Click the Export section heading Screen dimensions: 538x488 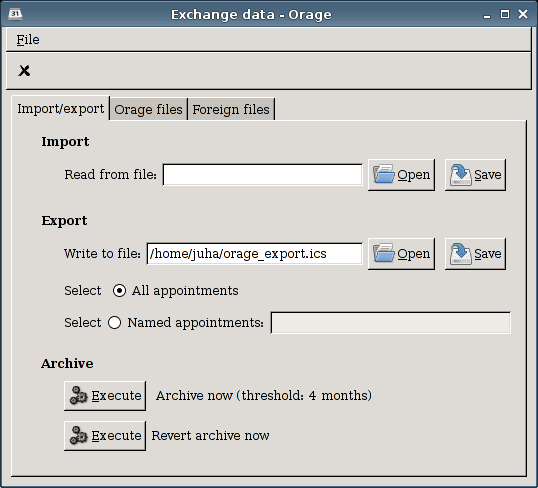pos(64,221)
